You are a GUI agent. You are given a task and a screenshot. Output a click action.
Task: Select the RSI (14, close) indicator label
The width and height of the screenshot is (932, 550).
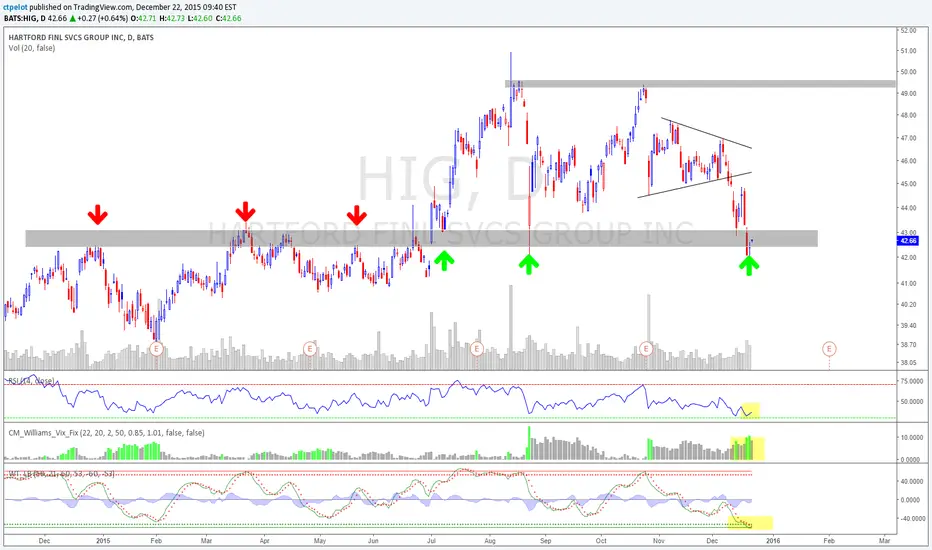[32, 381]
